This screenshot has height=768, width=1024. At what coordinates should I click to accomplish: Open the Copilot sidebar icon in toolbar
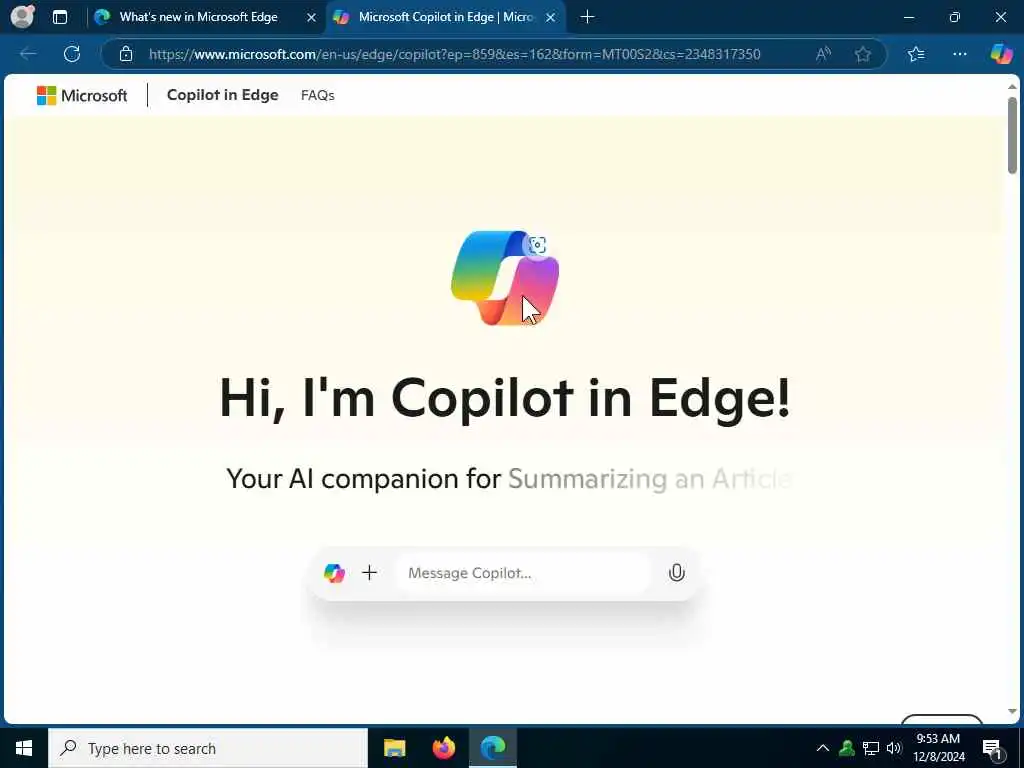coord(1000,54)
